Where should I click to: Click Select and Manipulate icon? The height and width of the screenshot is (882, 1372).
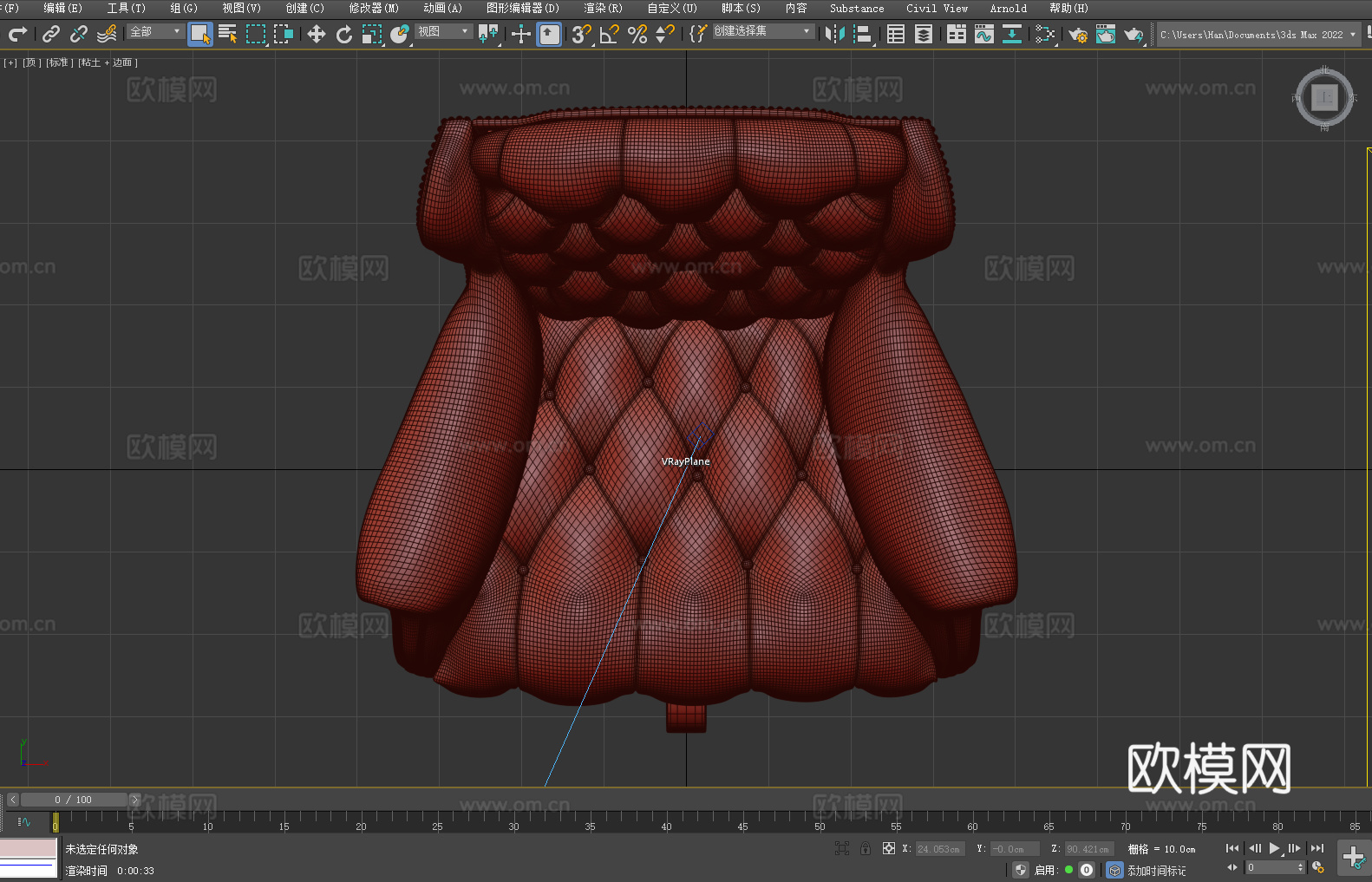pyautogui.click(x=521, y=34)
